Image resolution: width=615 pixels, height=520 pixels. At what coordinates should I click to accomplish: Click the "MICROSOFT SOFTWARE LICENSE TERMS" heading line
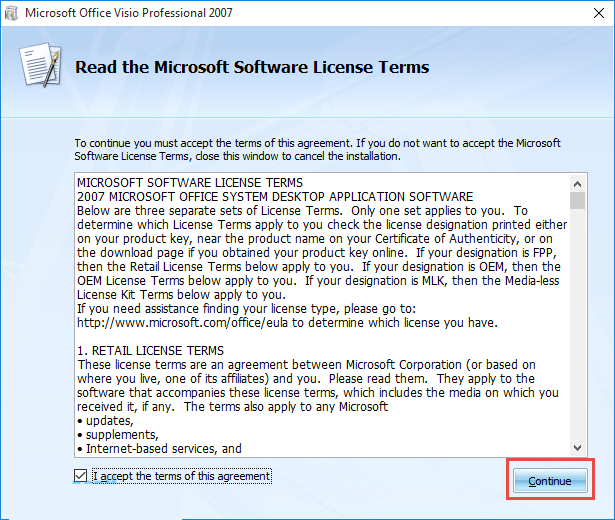tap(190, 183)
